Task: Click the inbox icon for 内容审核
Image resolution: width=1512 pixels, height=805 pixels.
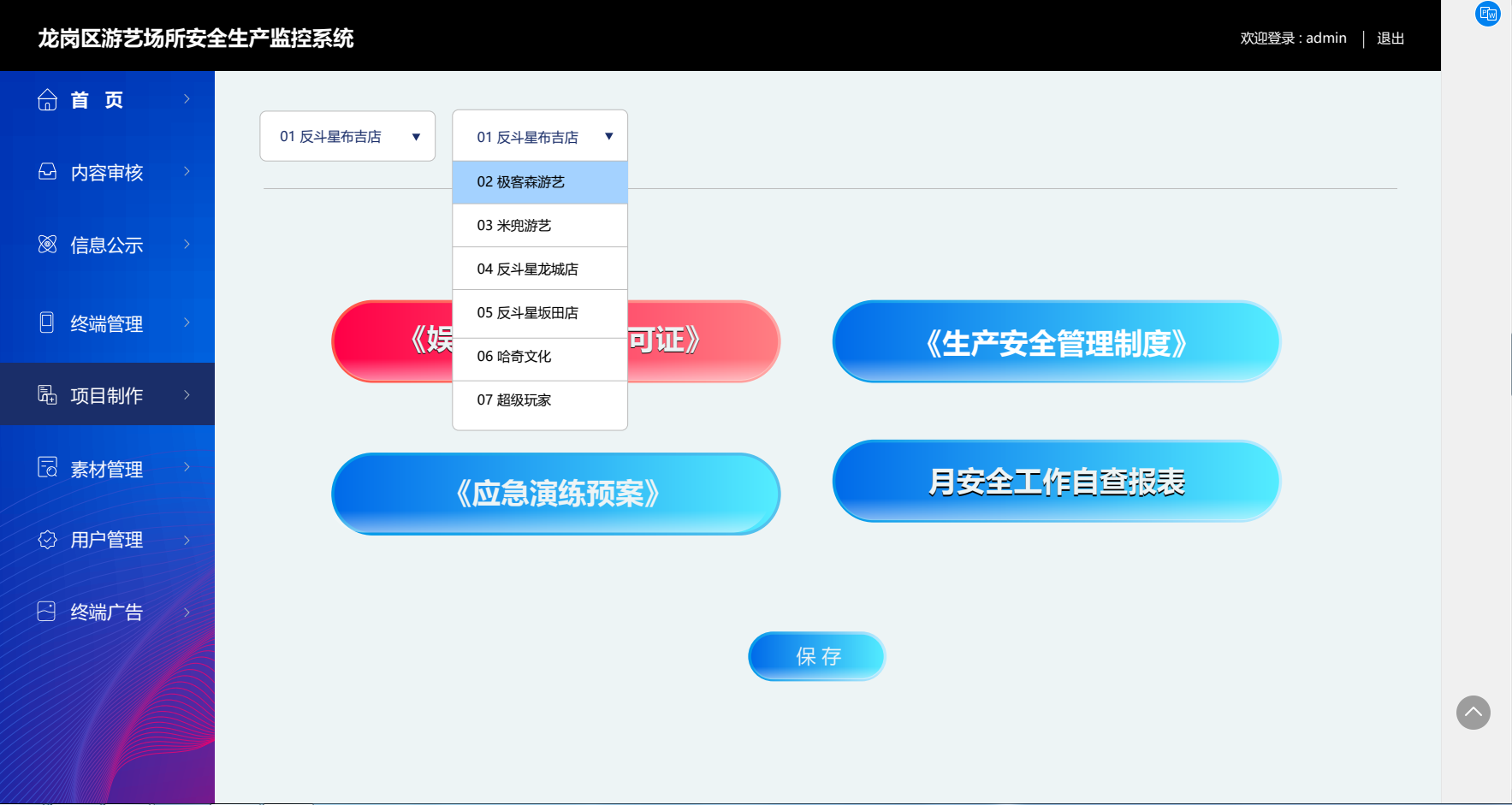Action: pyautogui.click(x=47, y=172)
